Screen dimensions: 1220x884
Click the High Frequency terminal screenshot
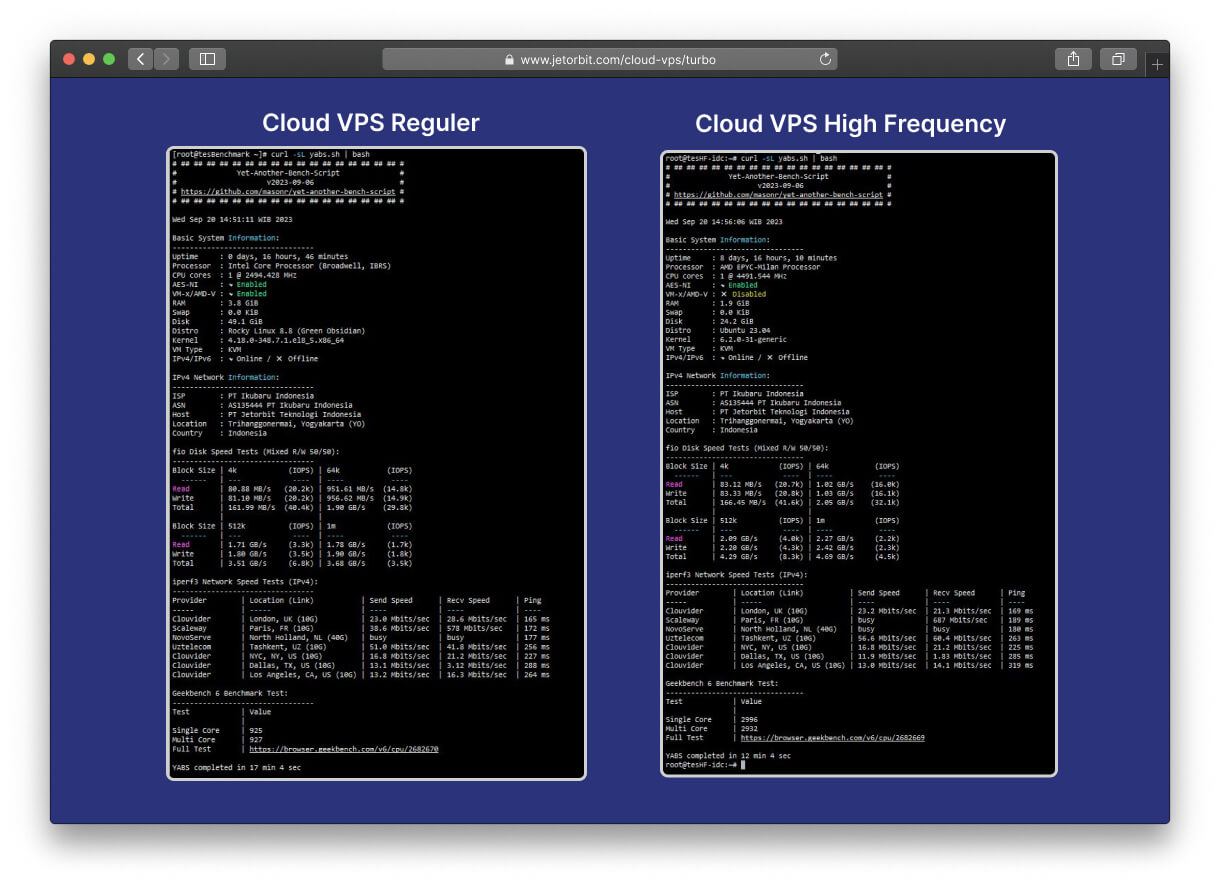(x=859, y=463)
